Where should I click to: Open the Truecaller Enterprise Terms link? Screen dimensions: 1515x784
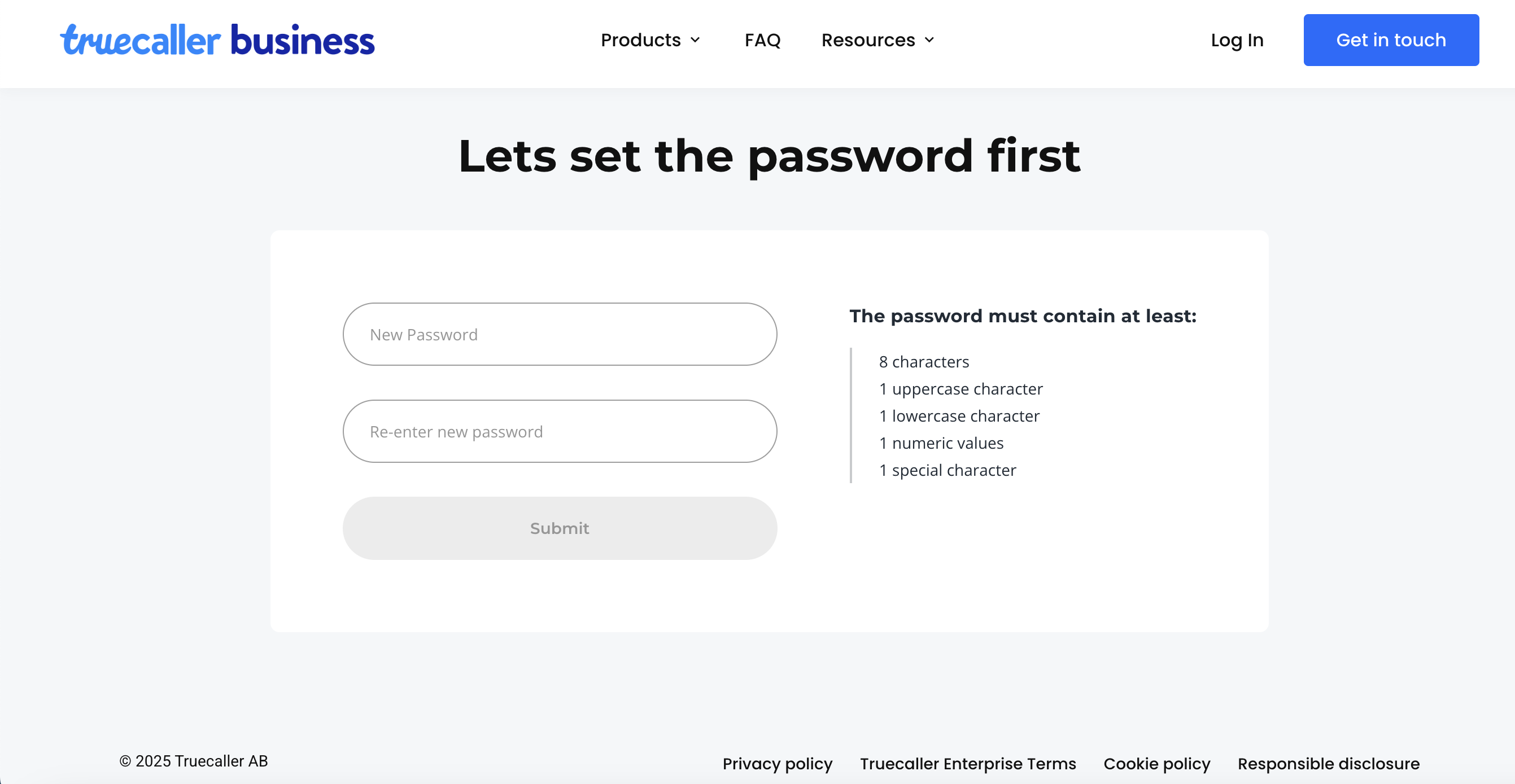967,764
